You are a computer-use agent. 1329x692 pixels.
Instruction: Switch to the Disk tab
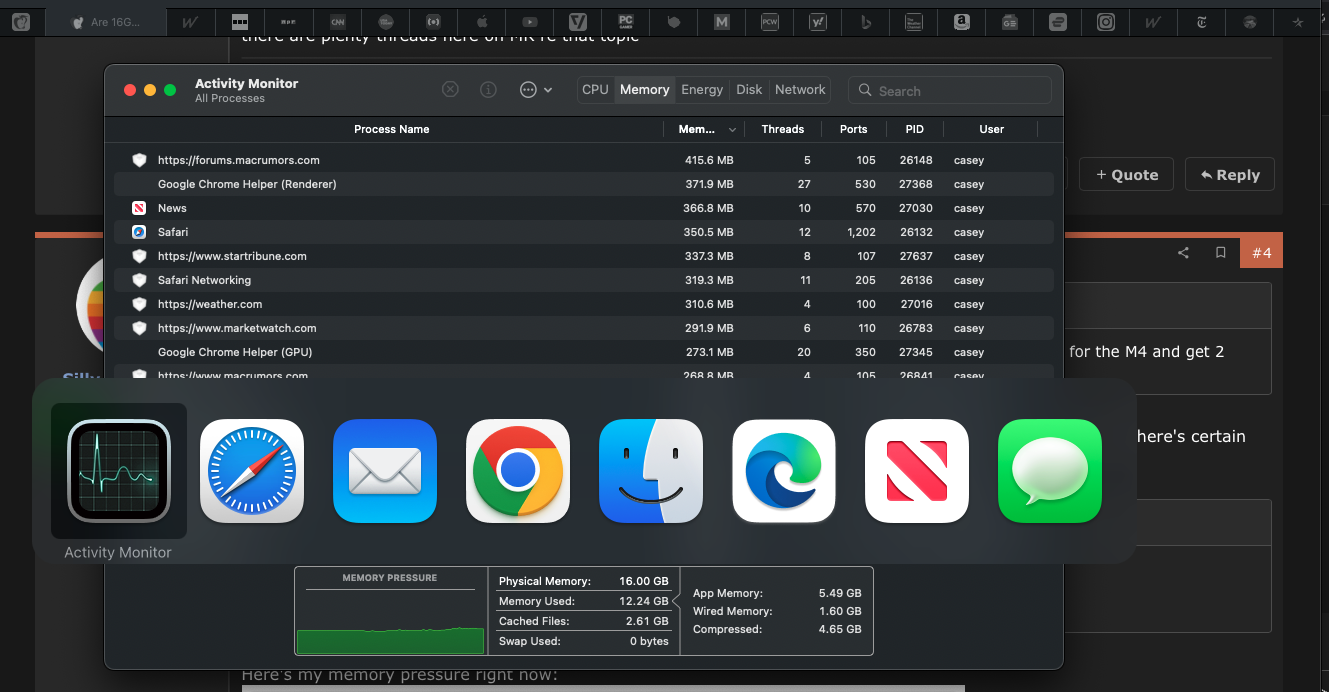pyautogui.click(x=749, y=90)
